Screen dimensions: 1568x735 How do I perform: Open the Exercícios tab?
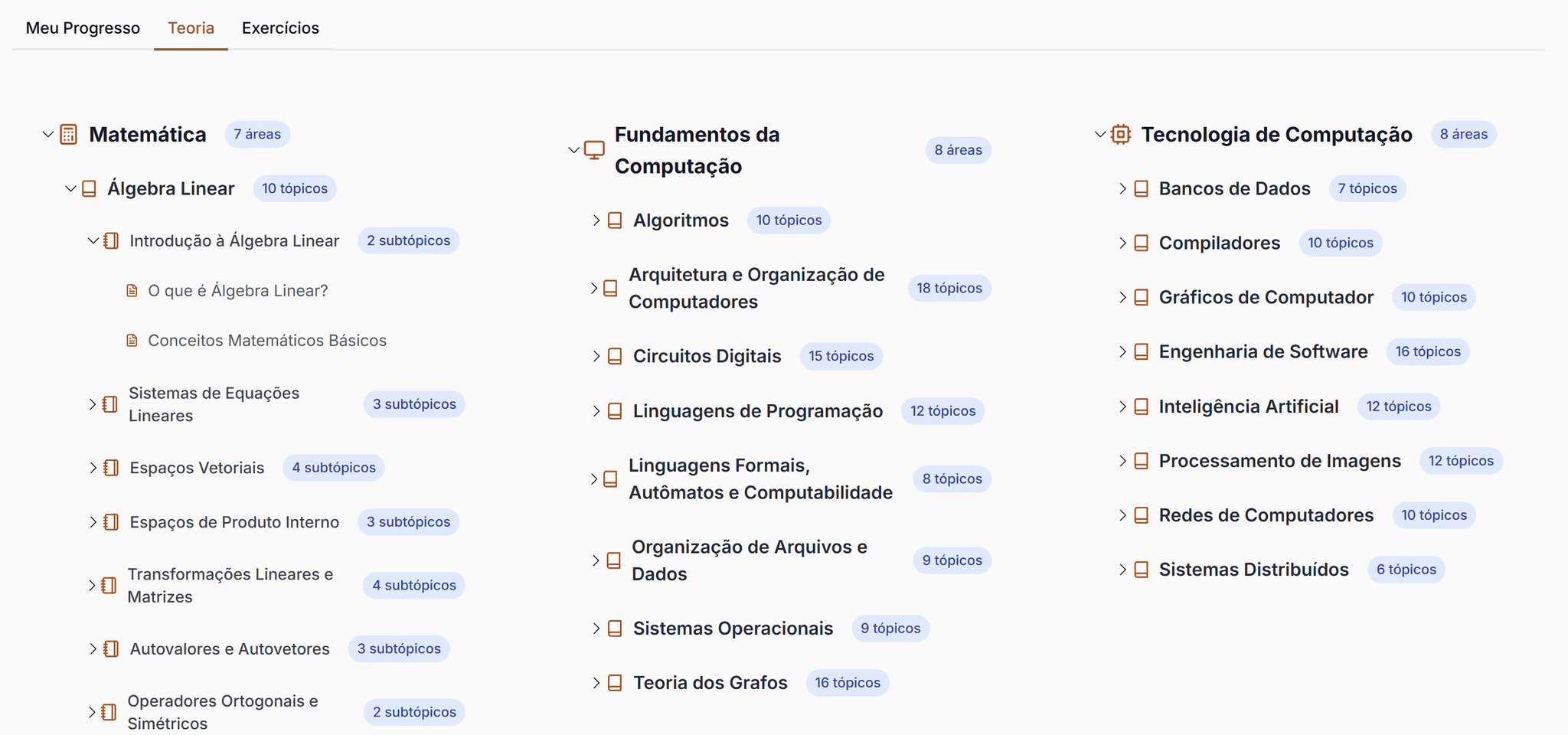[280, 28]
